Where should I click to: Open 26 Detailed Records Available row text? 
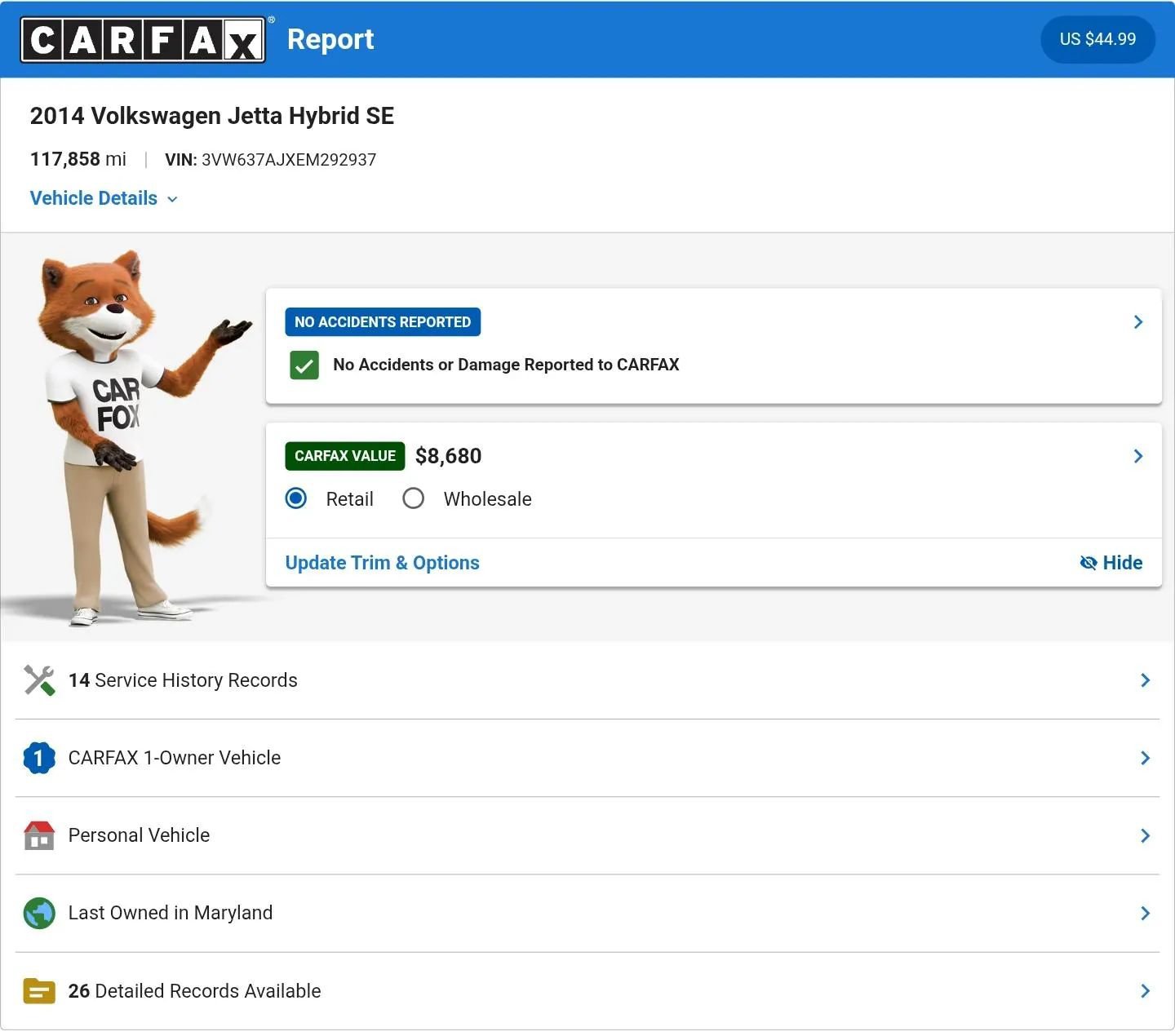click(x=194, y=991)
